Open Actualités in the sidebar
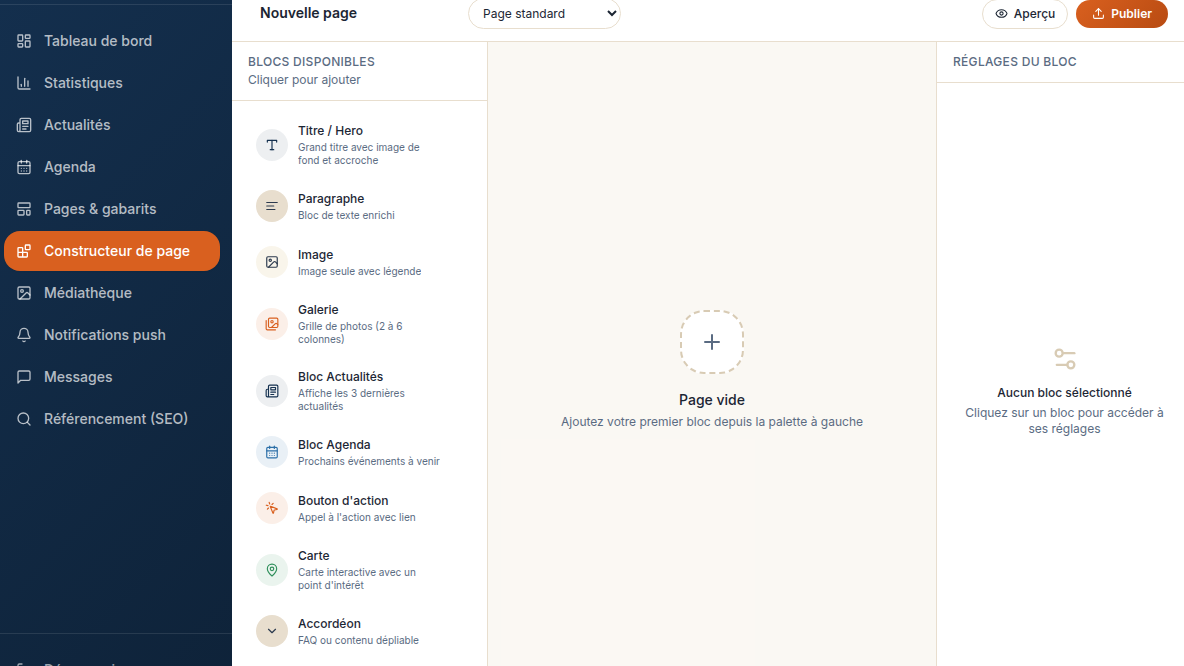This screenshot has width=1184, height=666. point(112,125)
